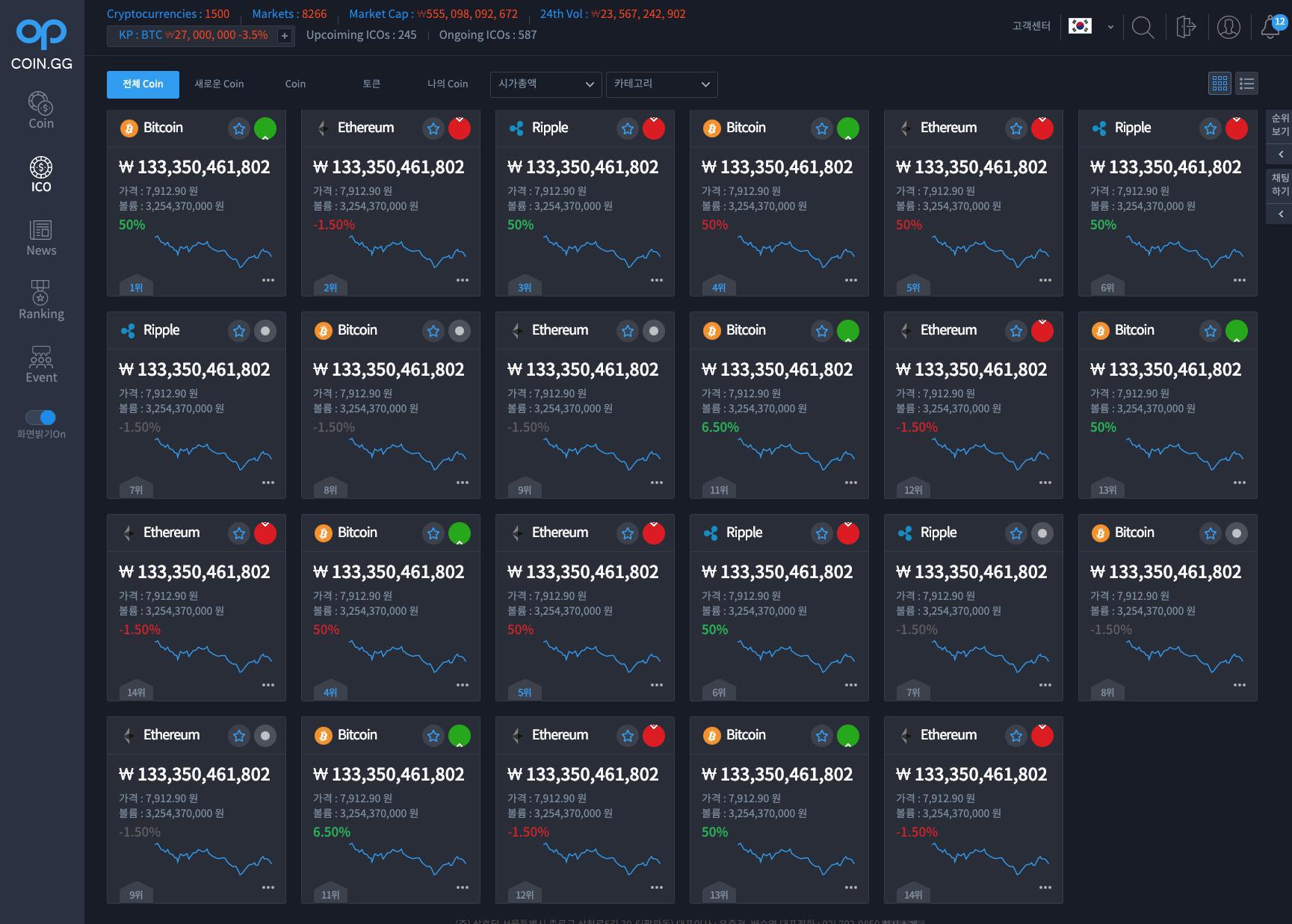
Task: Click the Ethereum name on the 2위 card
Action: [x=365, y=128]
